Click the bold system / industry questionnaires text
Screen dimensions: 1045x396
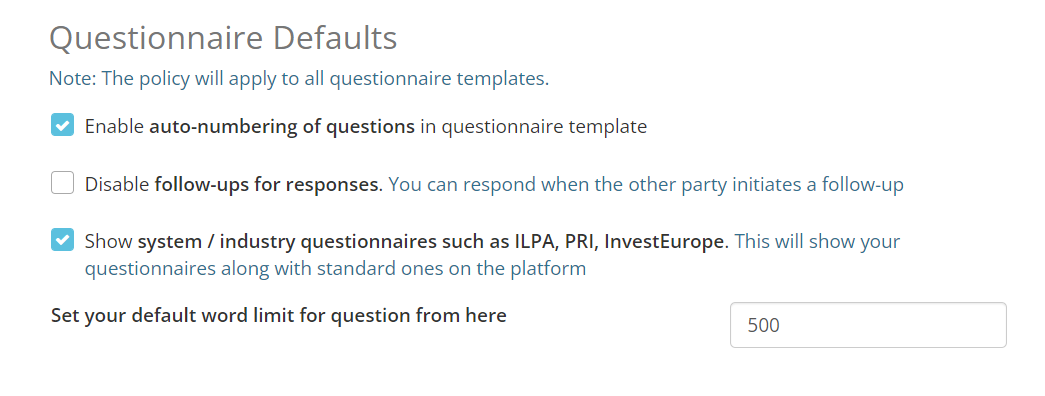(x=431, y=241)
